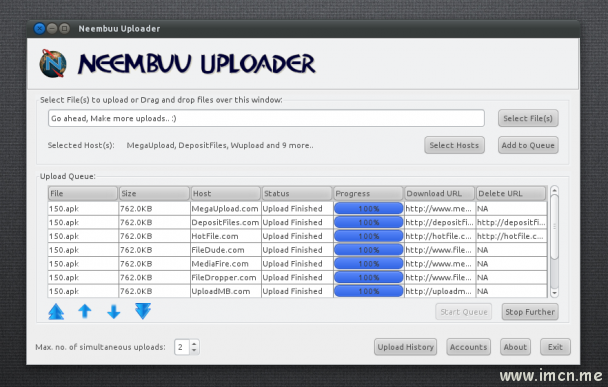Click queue scrollbar up arrow

tap(554, 190)
